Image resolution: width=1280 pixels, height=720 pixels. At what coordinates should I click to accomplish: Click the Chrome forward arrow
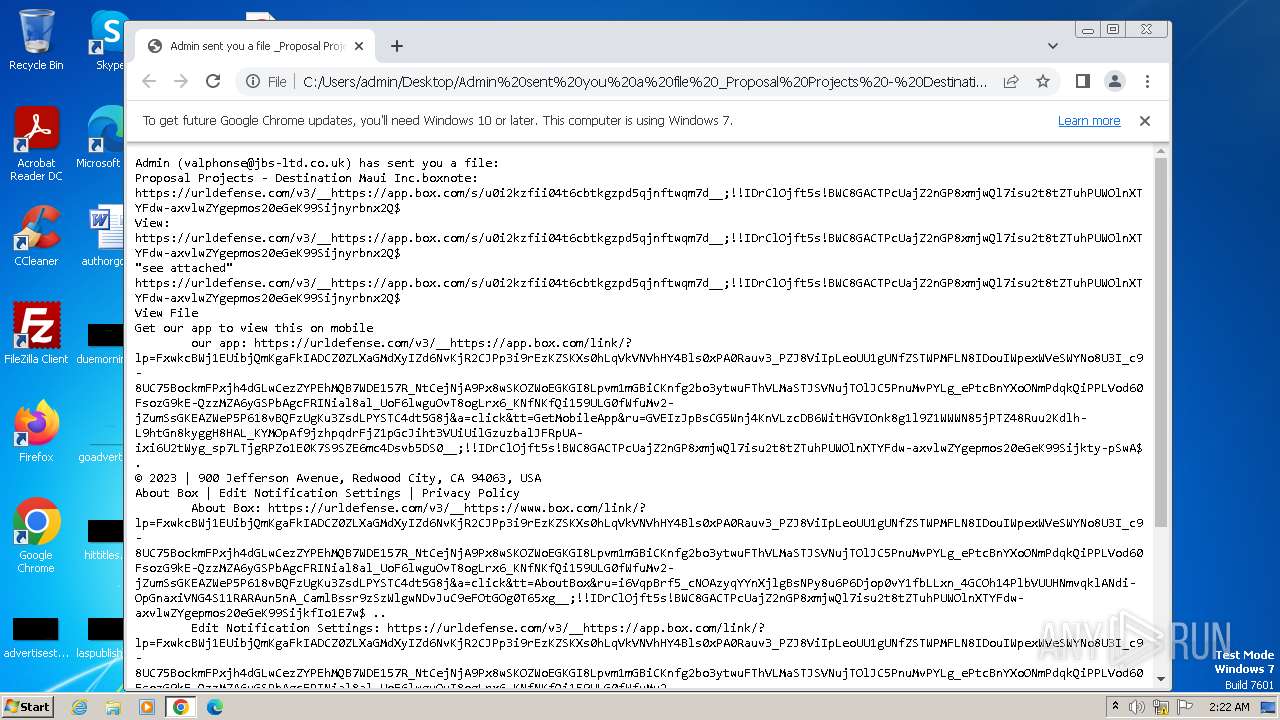(181, 81)
